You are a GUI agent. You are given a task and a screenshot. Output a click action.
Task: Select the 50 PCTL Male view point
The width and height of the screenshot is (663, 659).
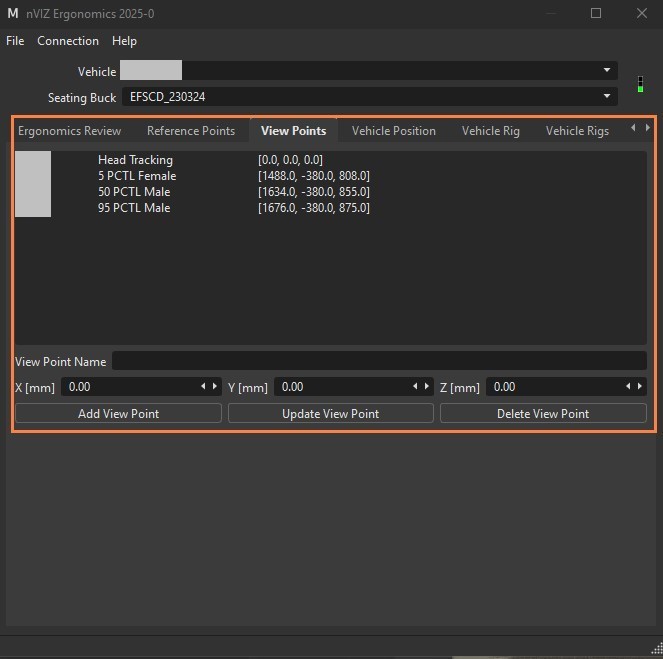pos(331,192)
